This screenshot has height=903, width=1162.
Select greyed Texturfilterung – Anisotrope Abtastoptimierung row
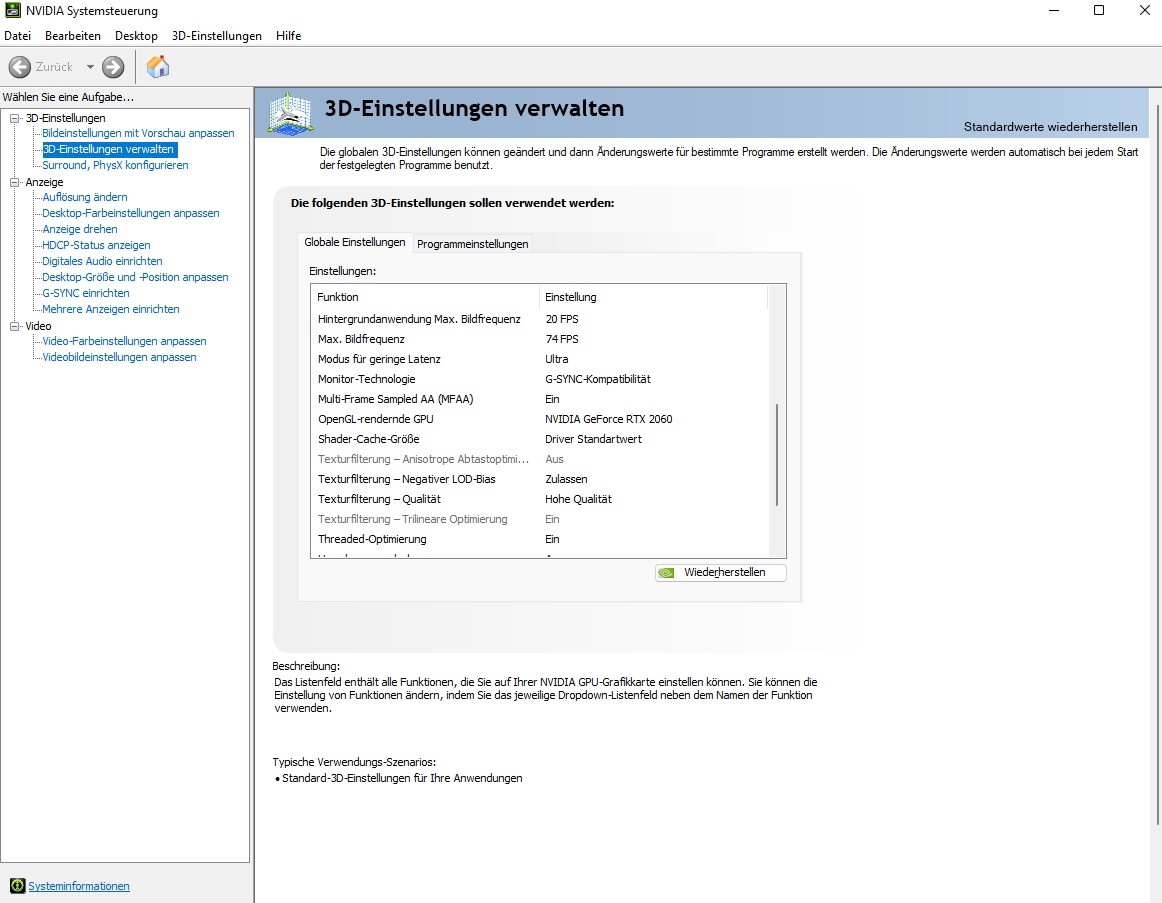tap(540, 459)
